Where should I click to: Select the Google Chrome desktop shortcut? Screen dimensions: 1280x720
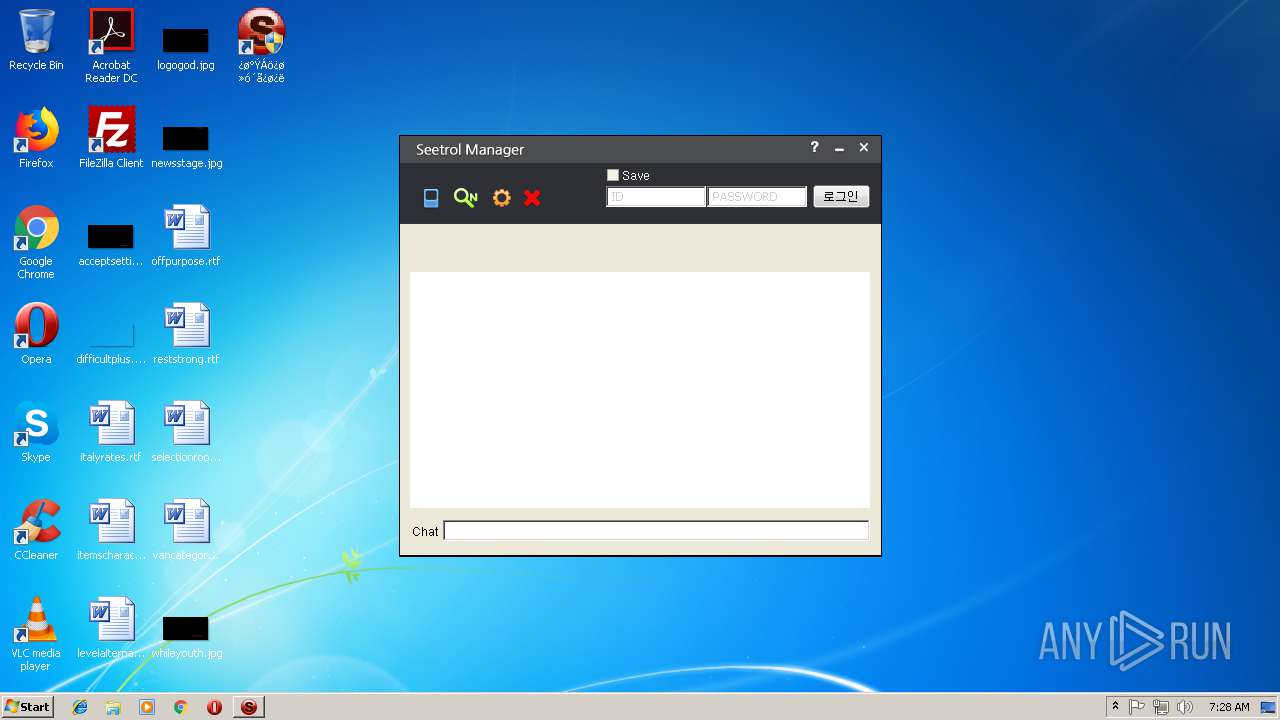point(36,242)
